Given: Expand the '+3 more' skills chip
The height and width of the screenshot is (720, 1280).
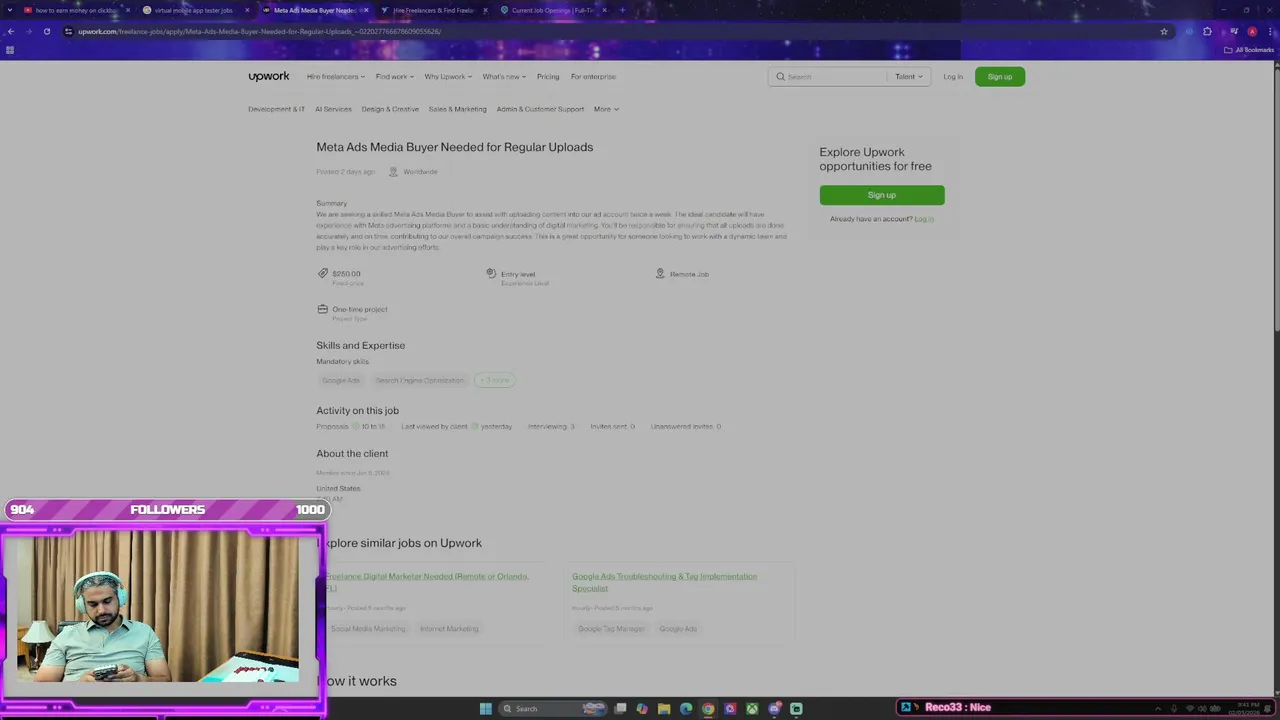Looking at the screenshot, I should pos(495,380).
